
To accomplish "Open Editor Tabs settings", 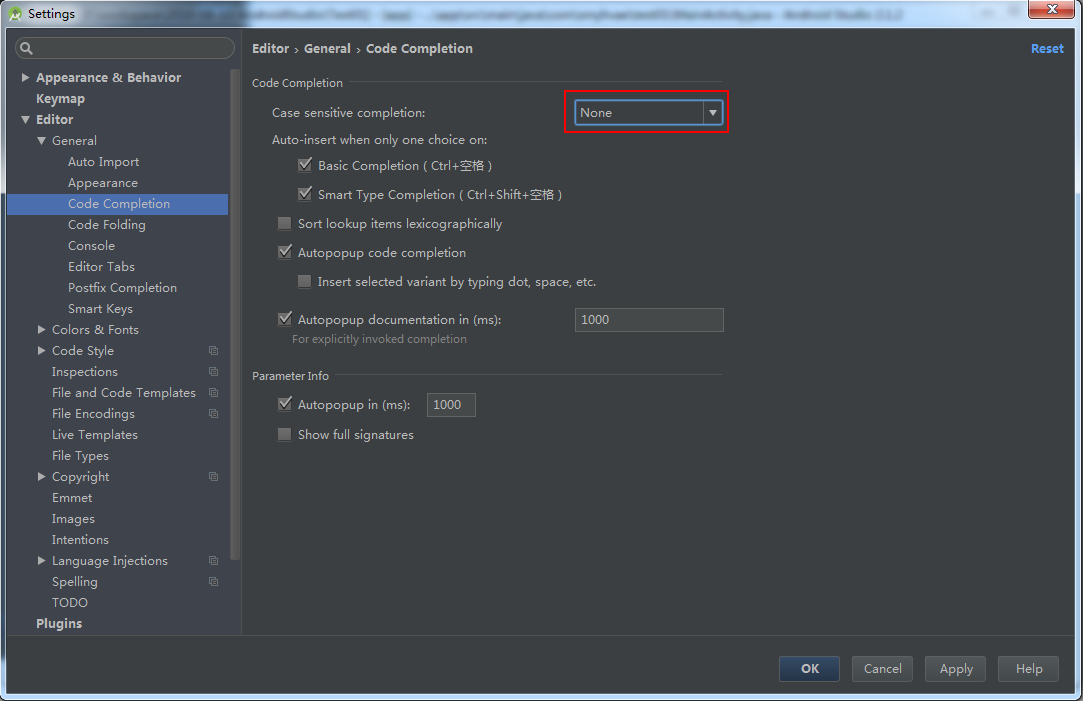I will click(x=102, y=267).
